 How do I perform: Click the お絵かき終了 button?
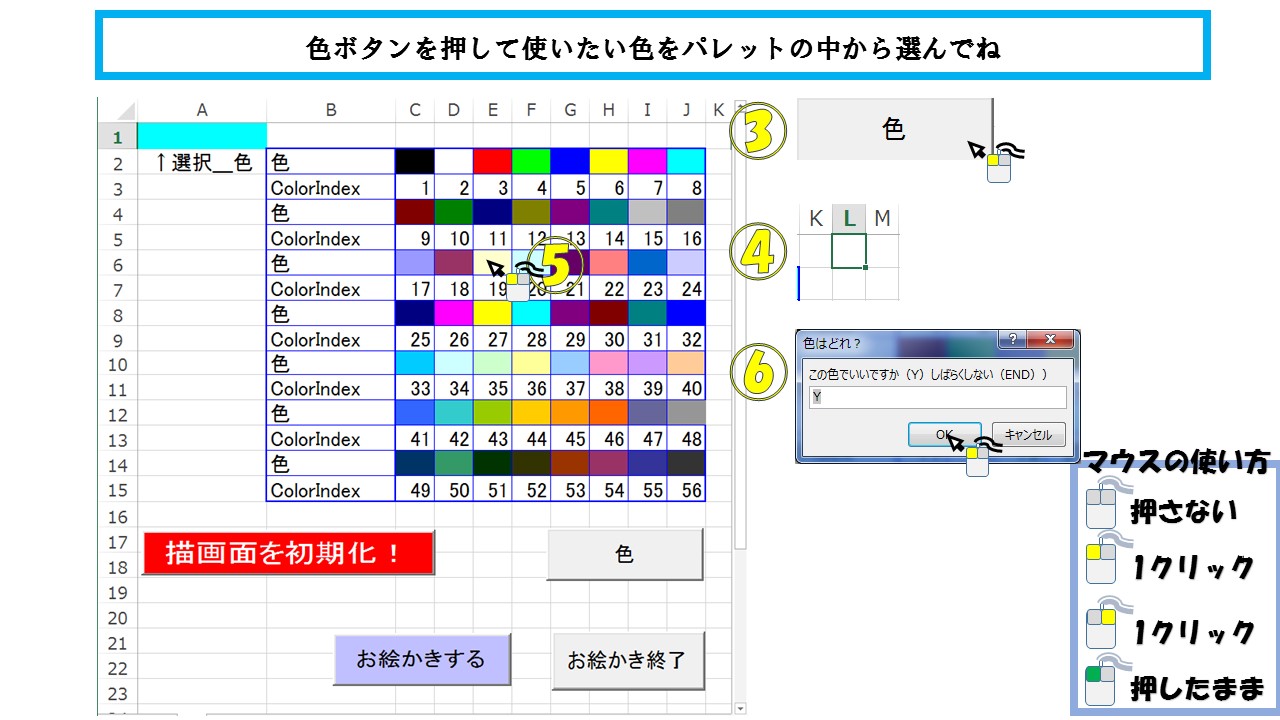point(627,661)
